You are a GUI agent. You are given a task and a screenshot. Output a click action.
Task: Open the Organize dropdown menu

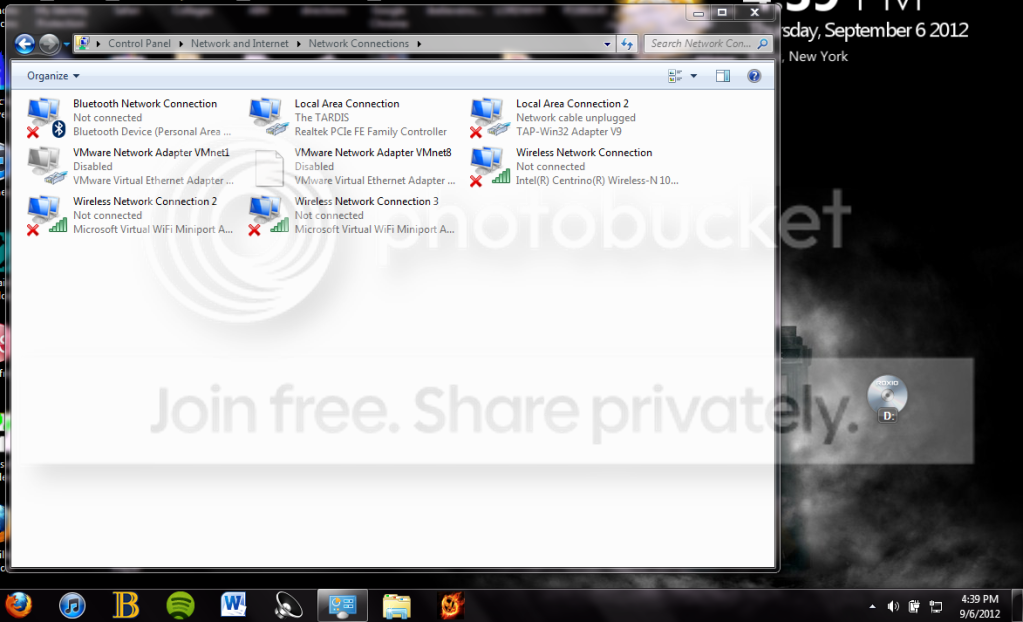(x=53, y=76)
